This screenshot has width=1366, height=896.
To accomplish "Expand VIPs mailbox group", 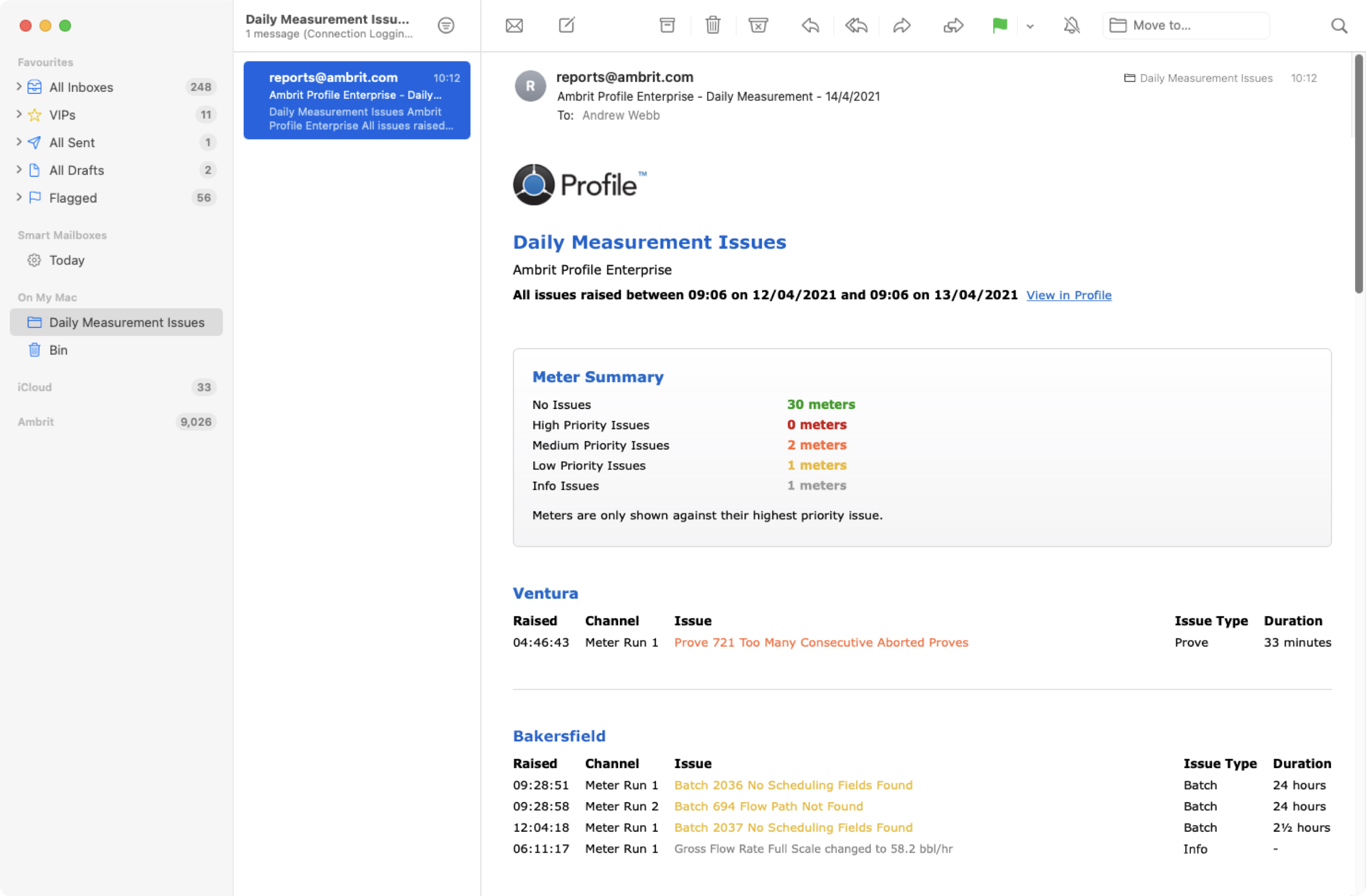I will tap(19, 114).
